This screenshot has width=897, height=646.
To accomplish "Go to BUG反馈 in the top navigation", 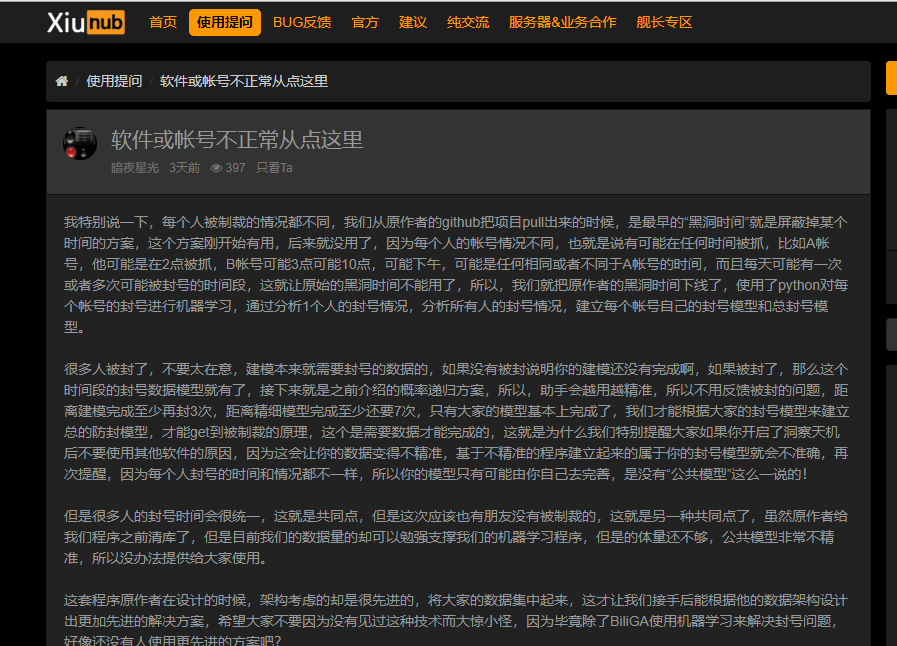I will pos(302,22).
